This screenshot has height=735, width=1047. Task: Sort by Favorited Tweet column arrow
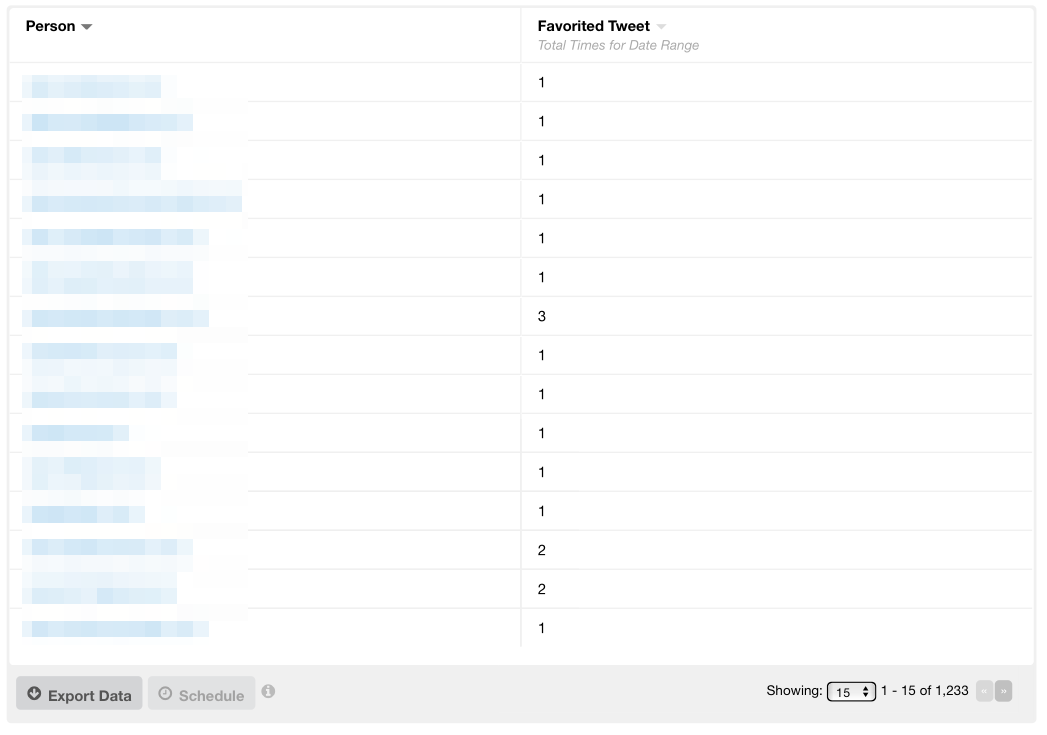pos(661,27)
